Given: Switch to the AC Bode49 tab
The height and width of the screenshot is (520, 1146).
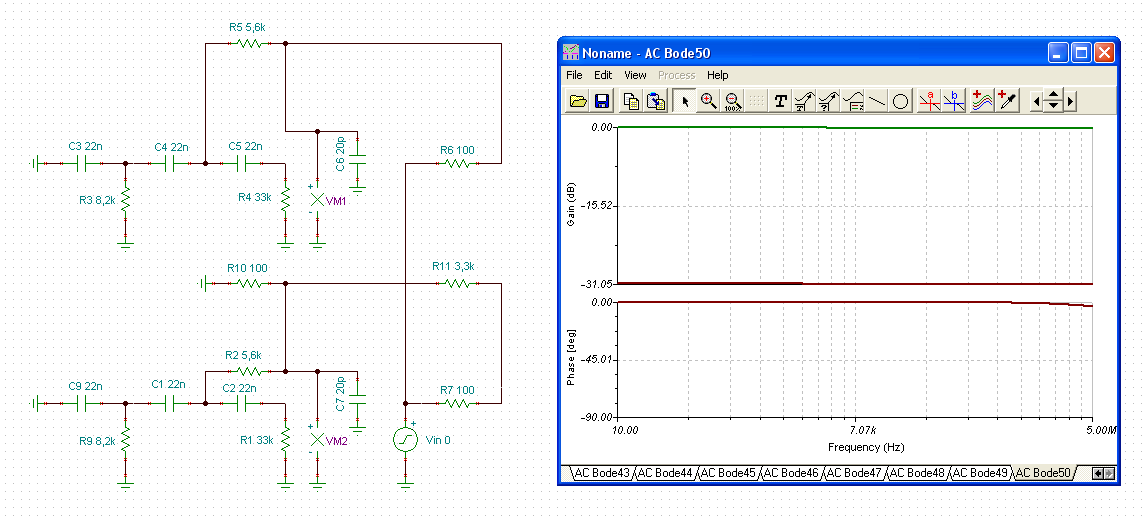Looking at the screenshot, I should (x=981, y=473).
